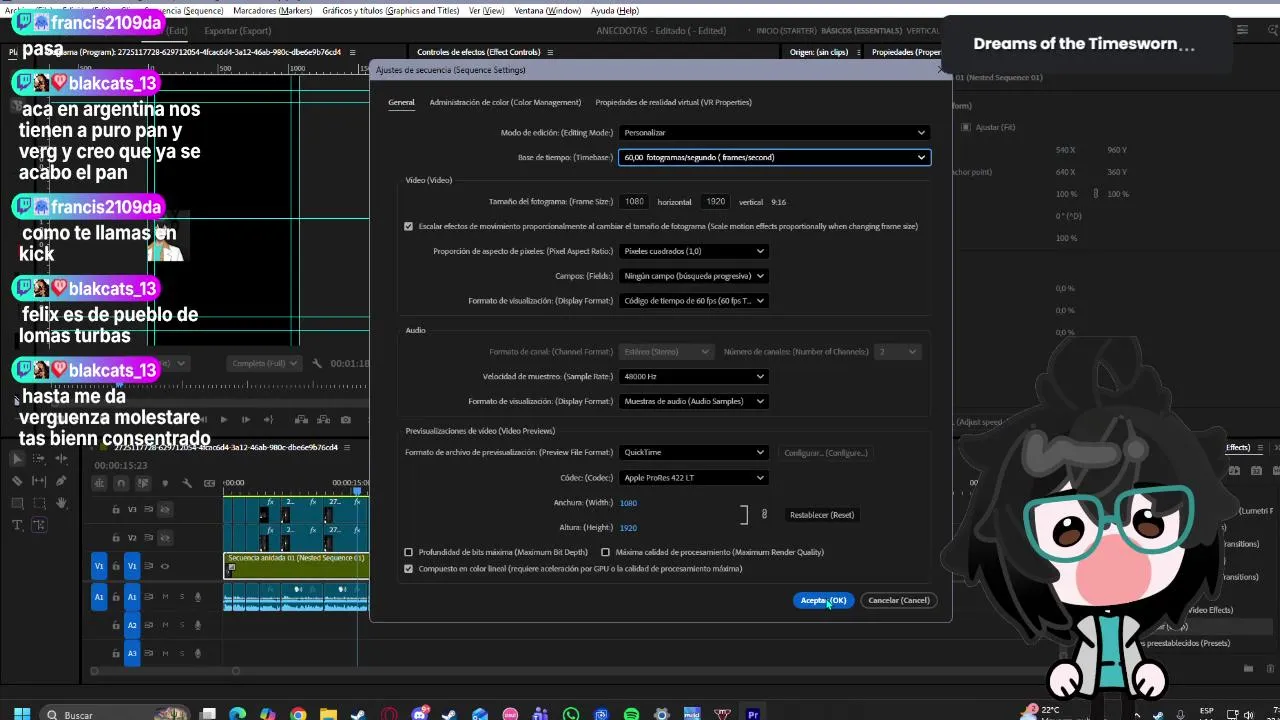Viewport: 1280px width, 720px height.
Task: Open Windows Start menu
Action: (22, 714)
